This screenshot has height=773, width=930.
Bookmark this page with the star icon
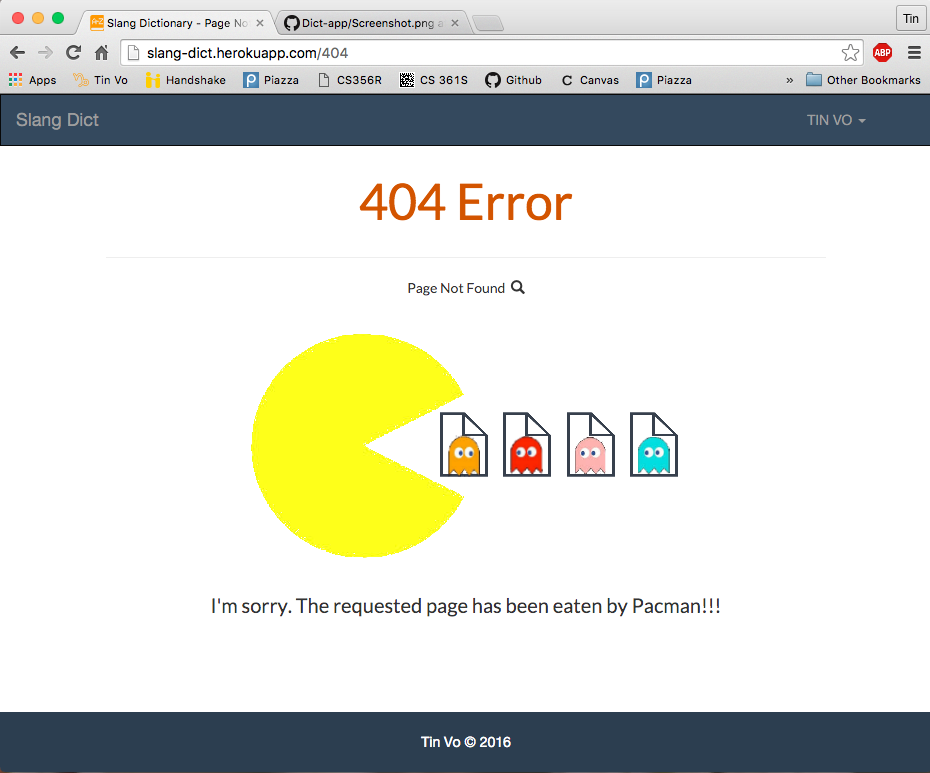pos(850,53)
